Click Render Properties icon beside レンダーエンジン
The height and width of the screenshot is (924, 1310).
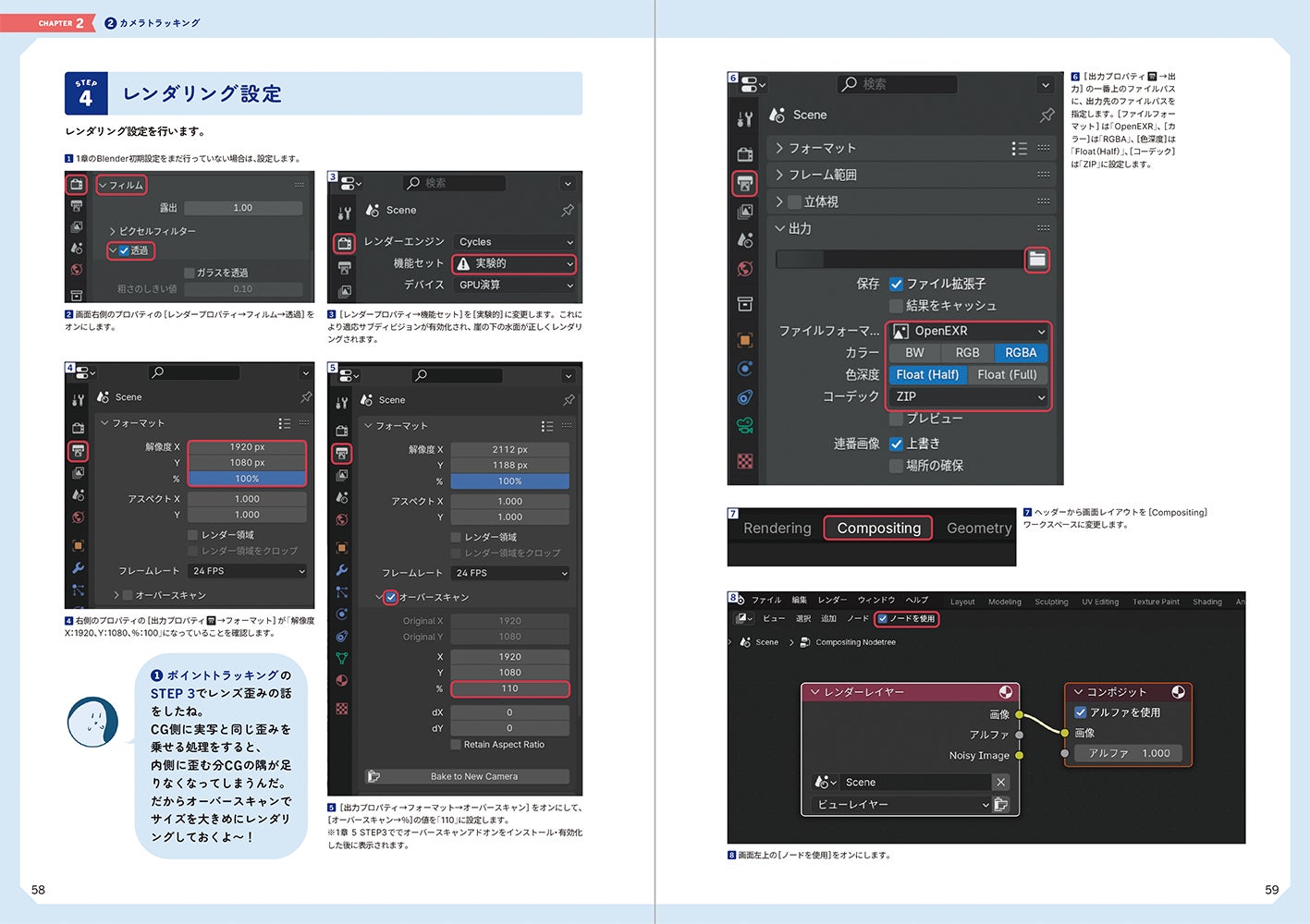(x=344, y=243)
